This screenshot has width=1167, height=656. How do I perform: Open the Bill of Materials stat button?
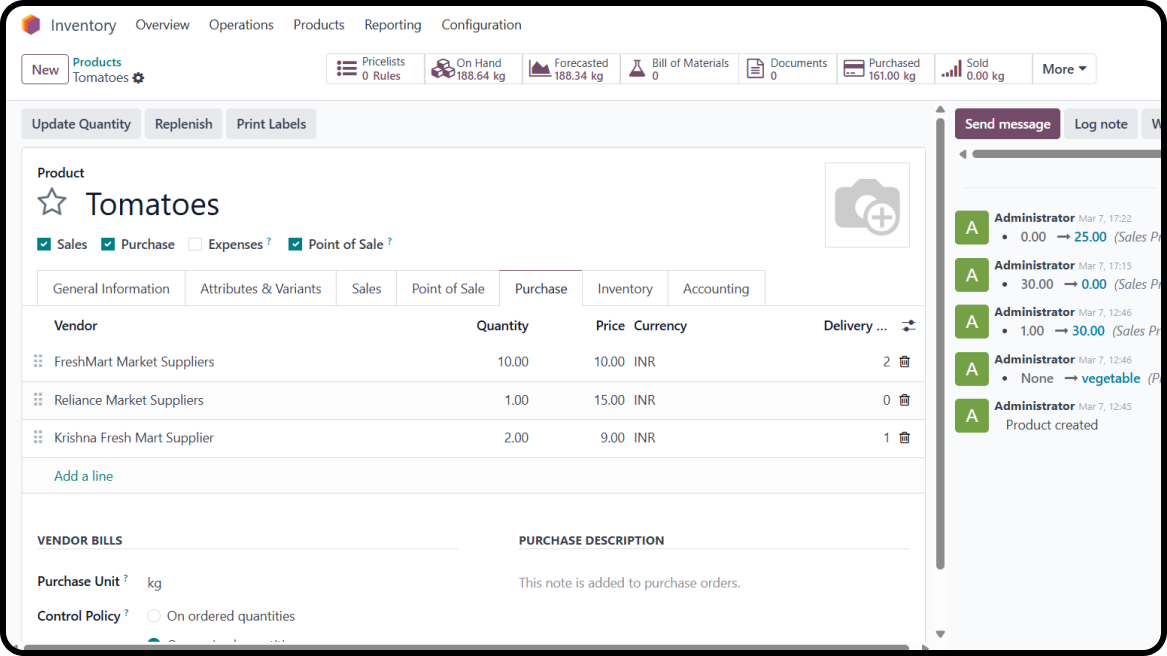(680, 69)
